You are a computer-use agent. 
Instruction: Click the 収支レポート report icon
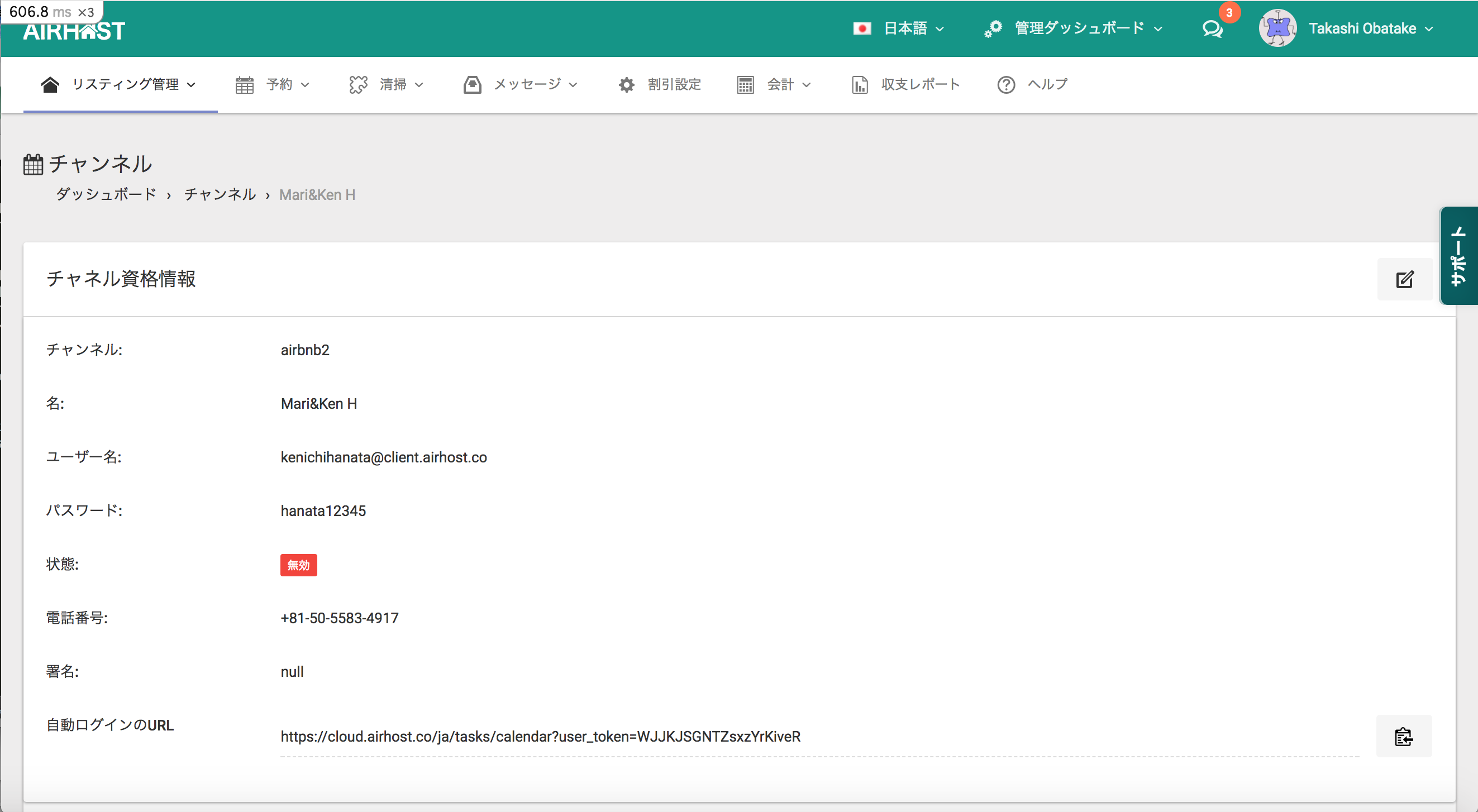point(859,85)
